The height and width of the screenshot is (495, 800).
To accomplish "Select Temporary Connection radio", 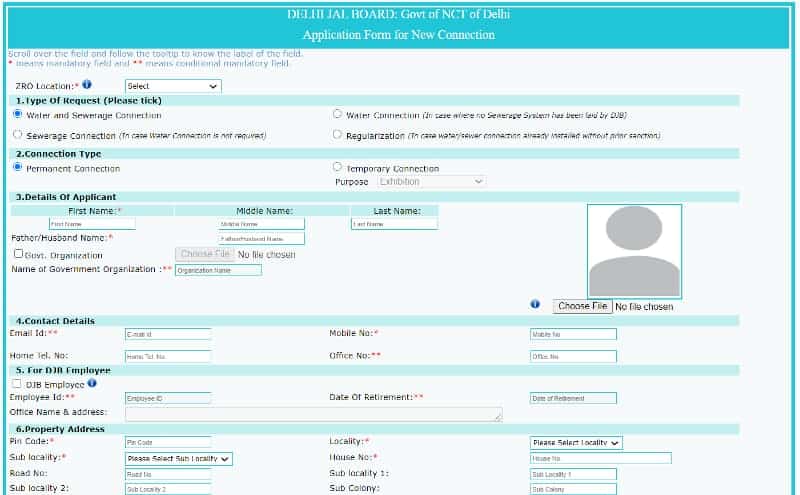I will pos(337,167).
